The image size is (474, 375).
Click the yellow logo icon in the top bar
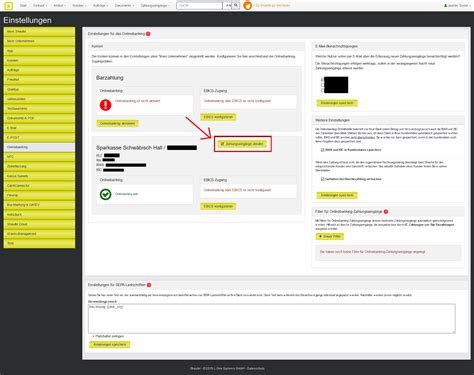pos(9,6)
